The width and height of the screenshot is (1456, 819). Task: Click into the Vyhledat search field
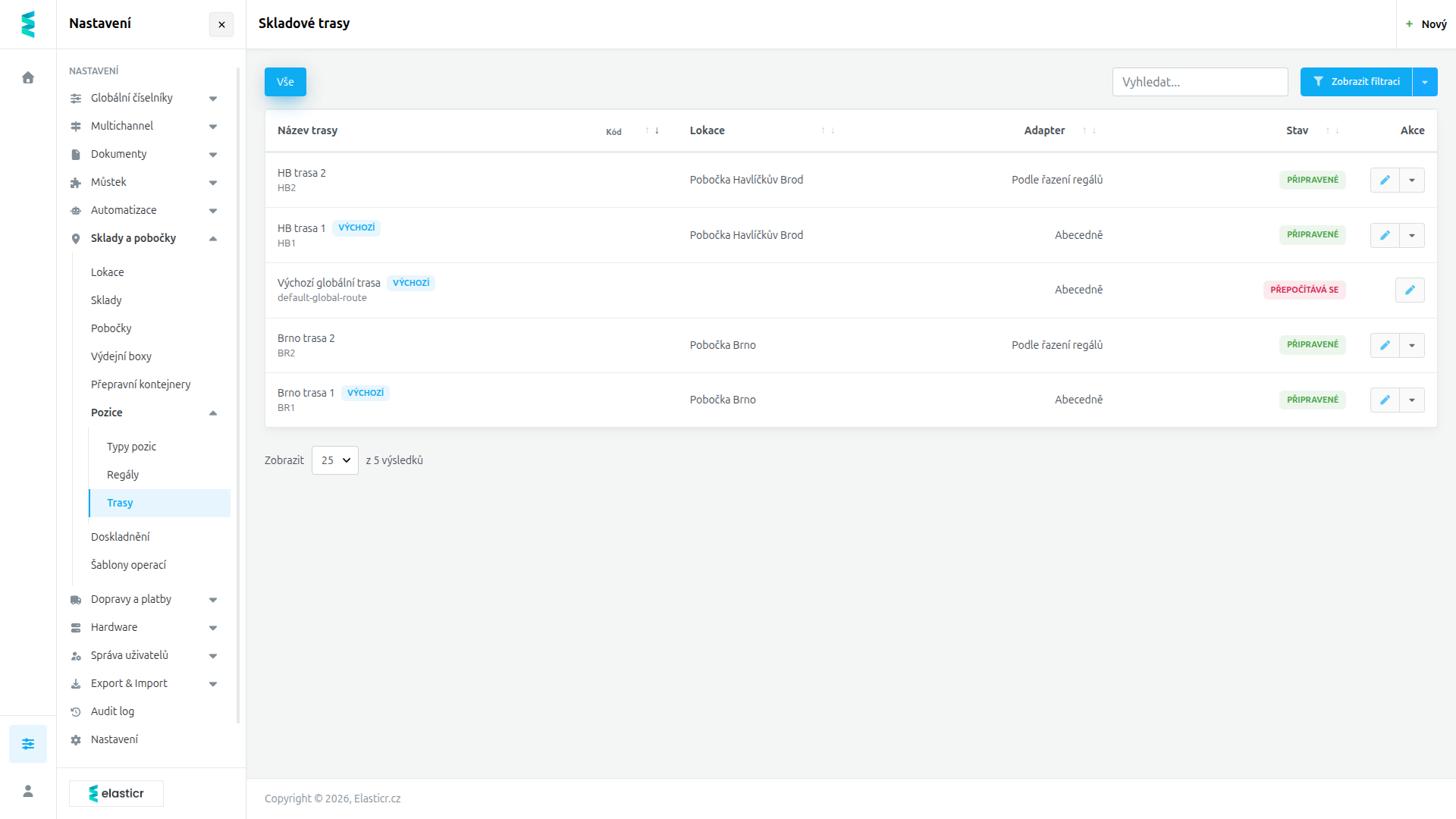(1200, 82)
